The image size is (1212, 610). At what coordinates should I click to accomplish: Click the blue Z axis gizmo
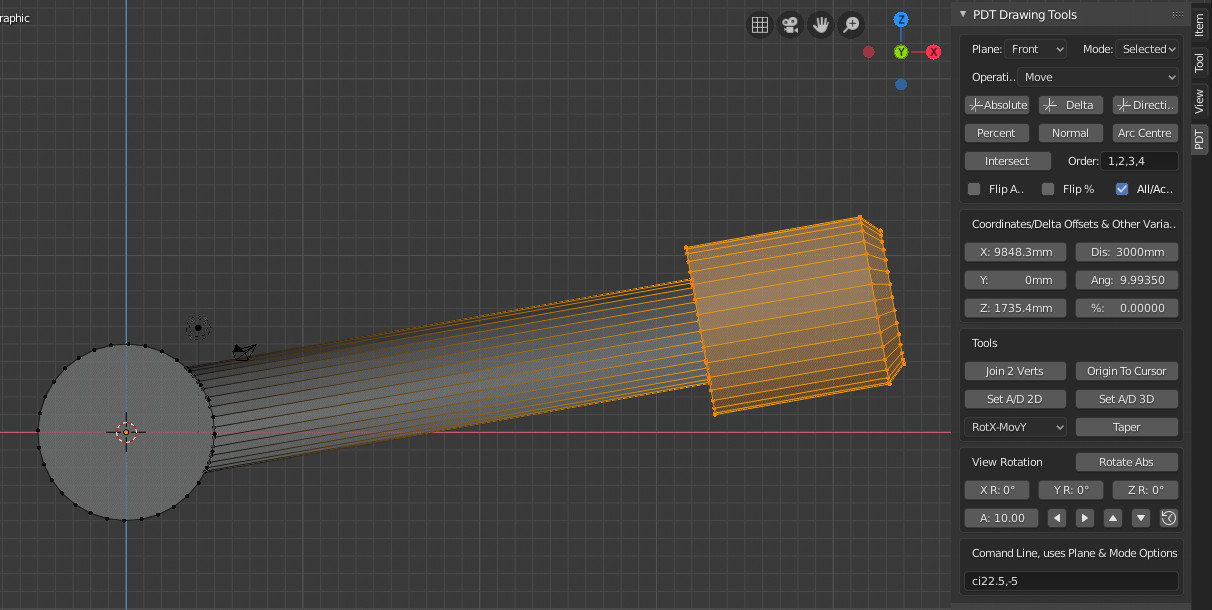point(901,20)
